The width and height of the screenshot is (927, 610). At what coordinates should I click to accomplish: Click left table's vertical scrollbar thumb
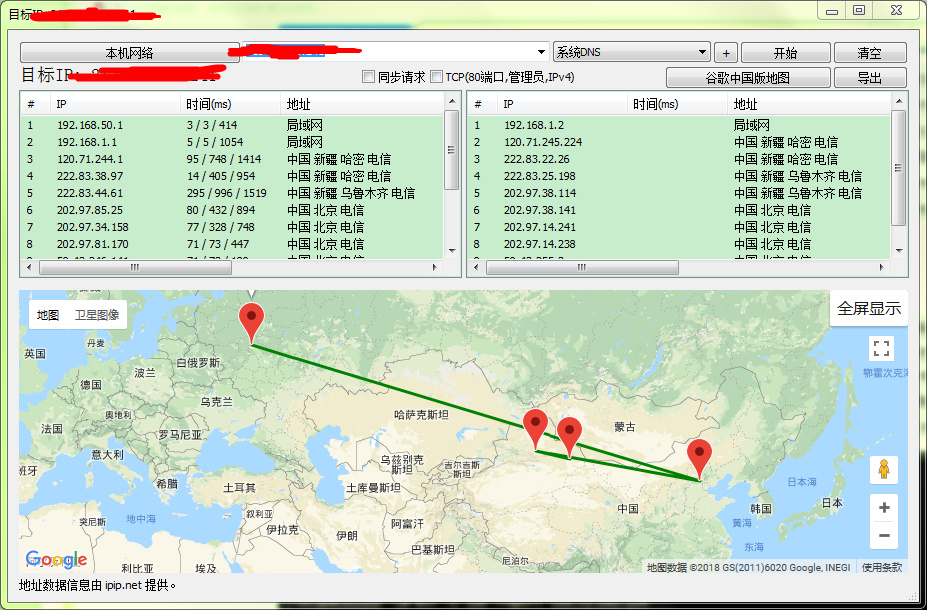tap(452, 150)
